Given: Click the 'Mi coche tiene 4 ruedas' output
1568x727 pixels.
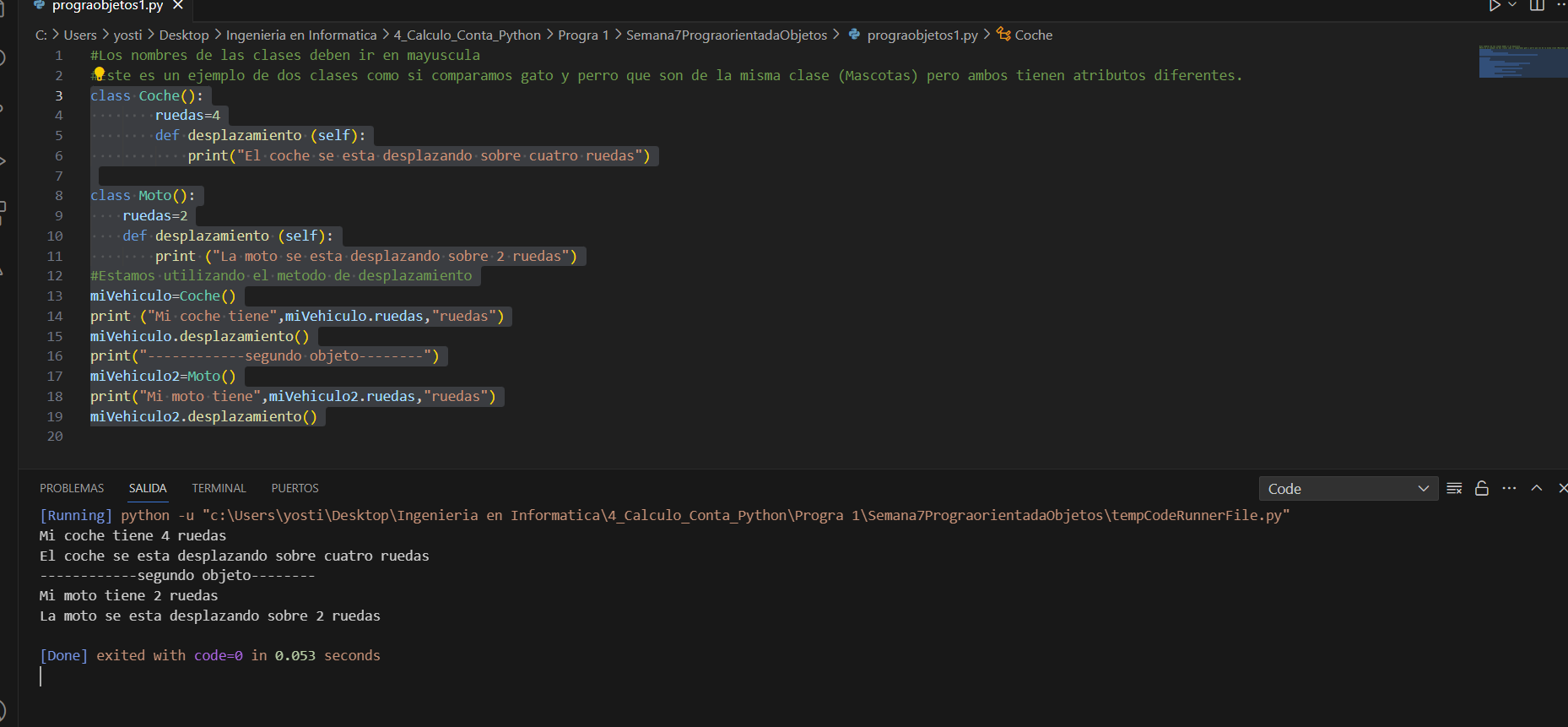Looking at the screenshot, I should (132, 535).
